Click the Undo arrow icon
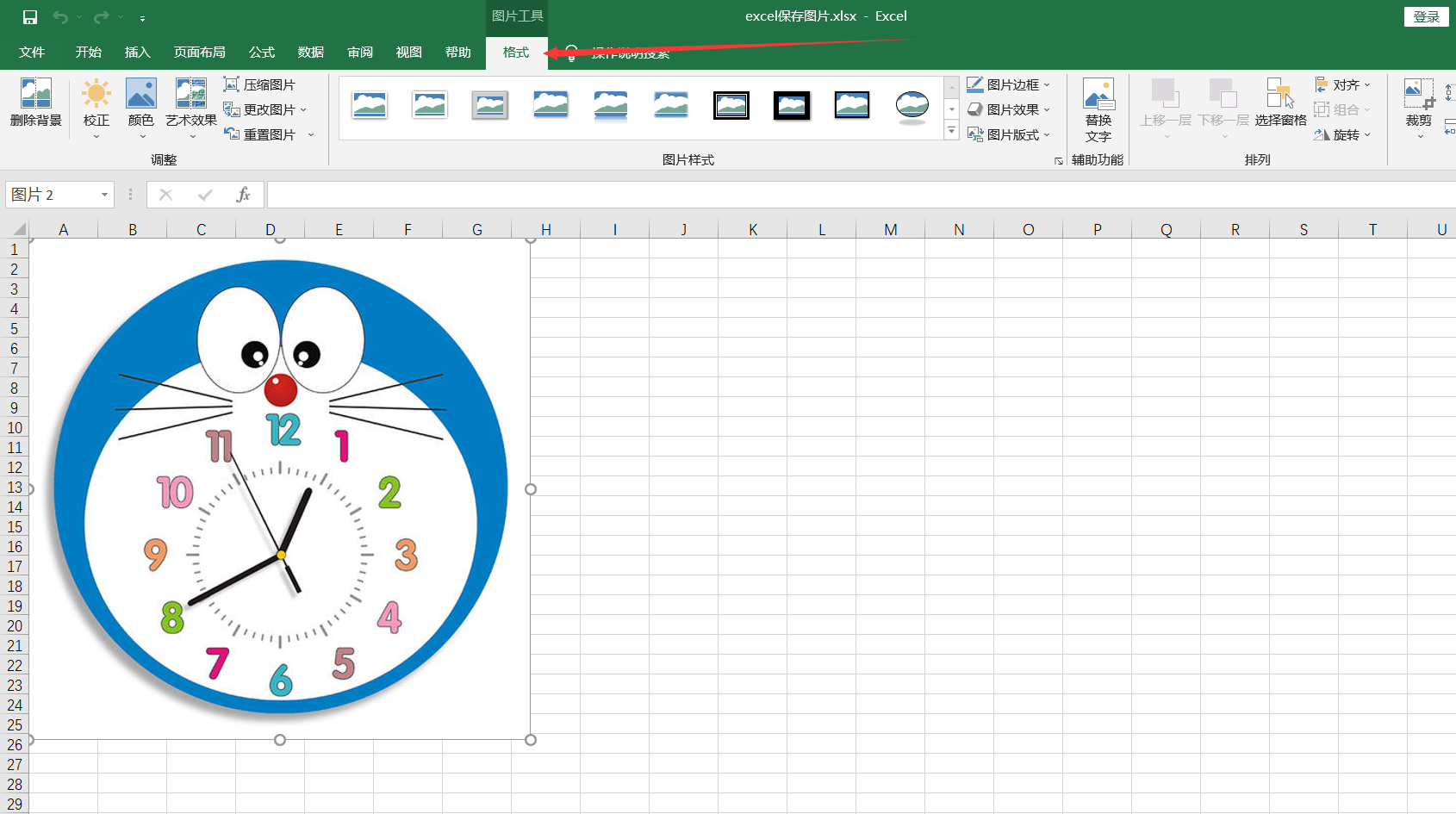 pyautogui.click(x=60, y=17)
